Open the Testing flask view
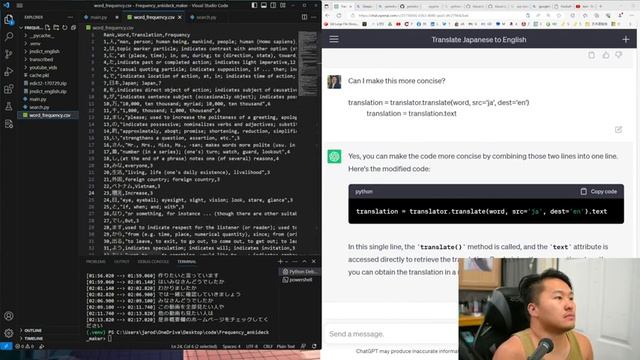Viewport: 640px width, 360px height. click(9, 107)
